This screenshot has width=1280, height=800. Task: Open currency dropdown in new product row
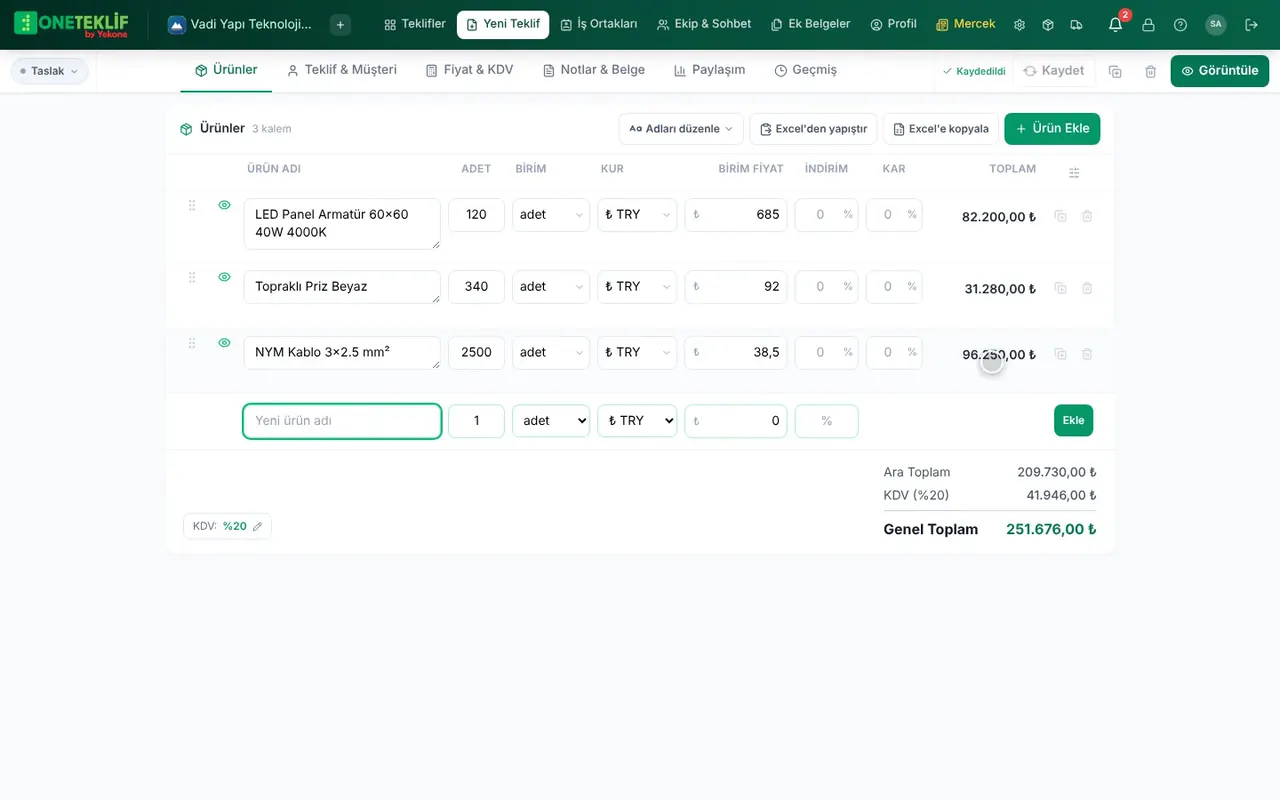tap(637, 420)
